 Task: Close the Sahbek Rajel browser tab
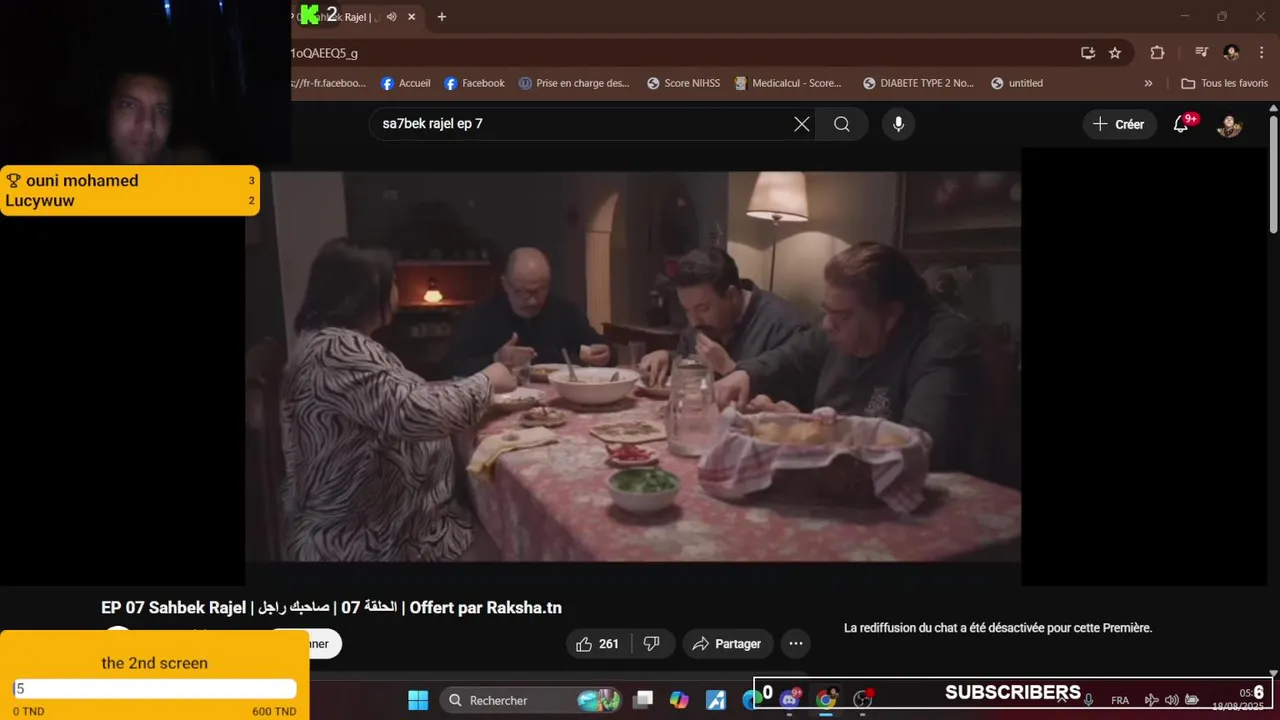coord(411,17)
